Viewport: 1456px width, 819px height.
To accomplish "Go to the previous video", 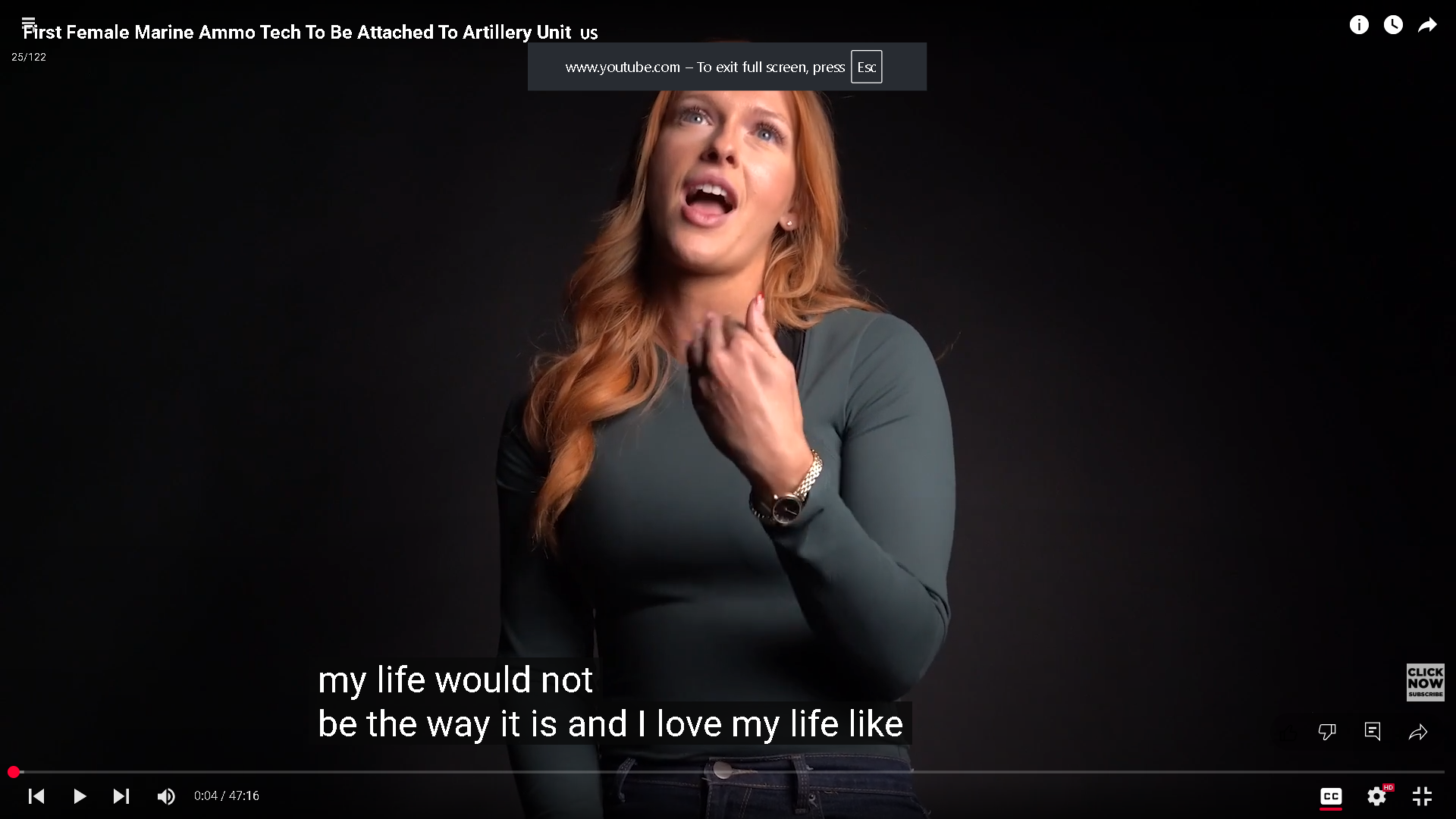I will pyautogui.click(x=36, y=796).
